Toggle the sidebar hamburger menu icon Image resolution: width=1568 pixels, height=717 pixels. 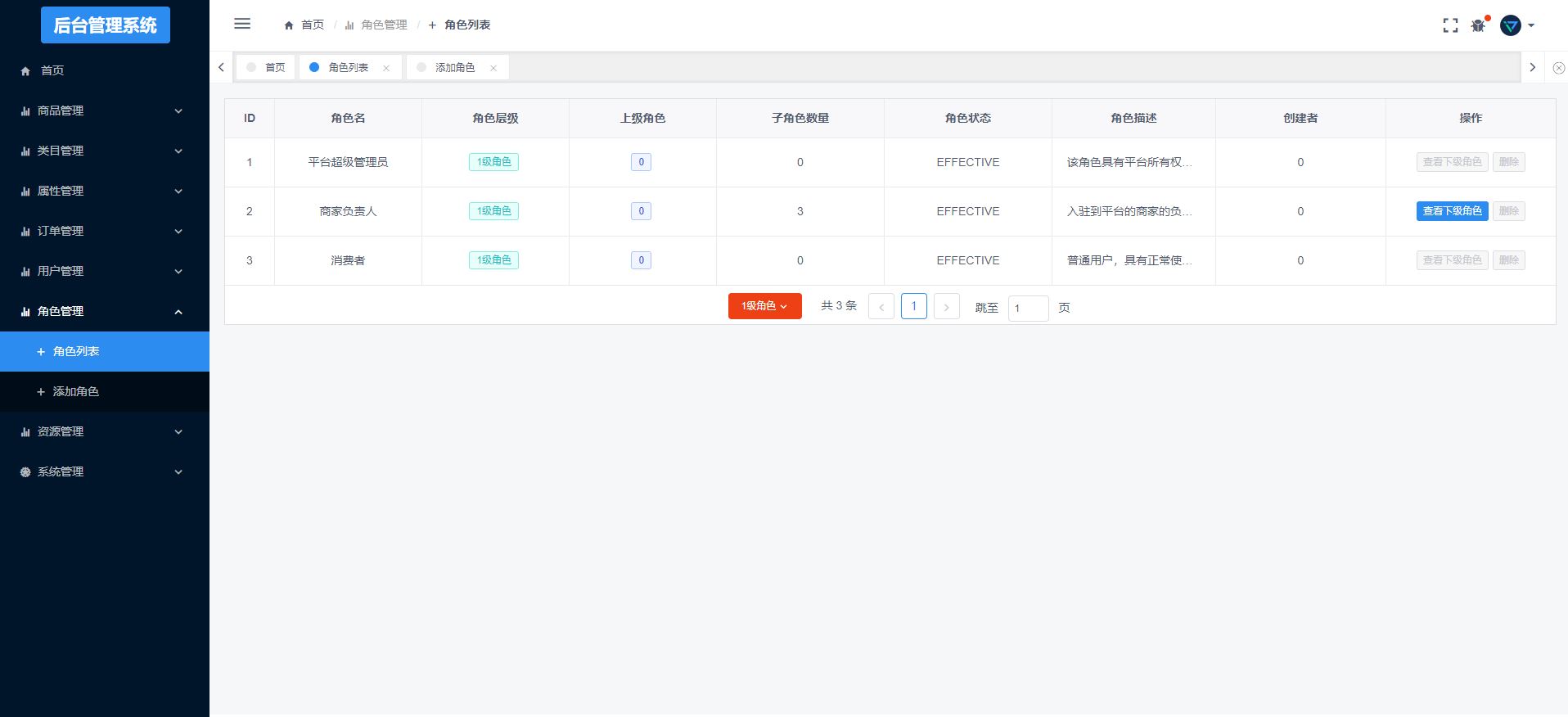tap(242, 24)
